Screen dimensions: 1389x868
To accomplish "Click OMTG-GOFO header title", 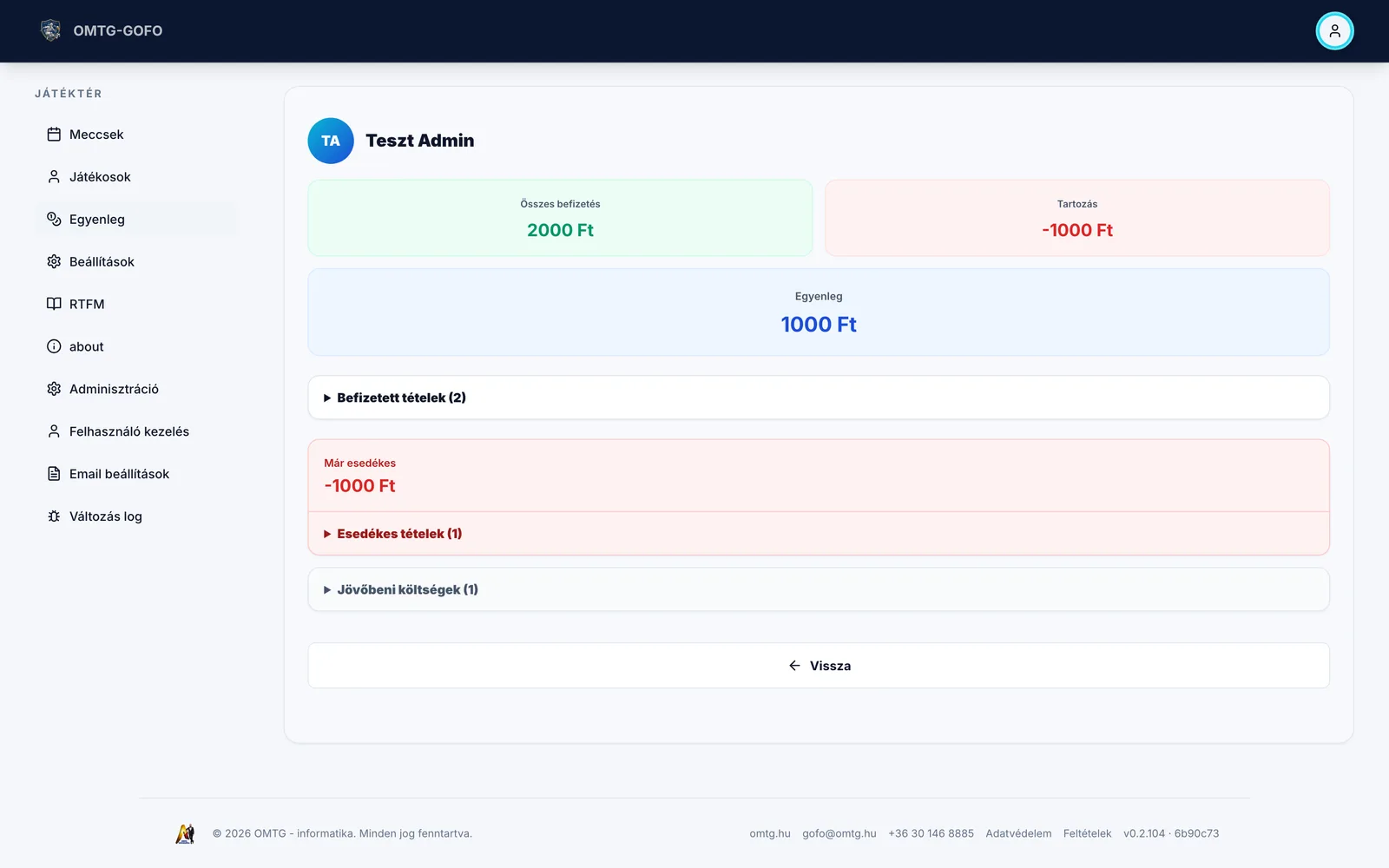I will coord(118,30).
